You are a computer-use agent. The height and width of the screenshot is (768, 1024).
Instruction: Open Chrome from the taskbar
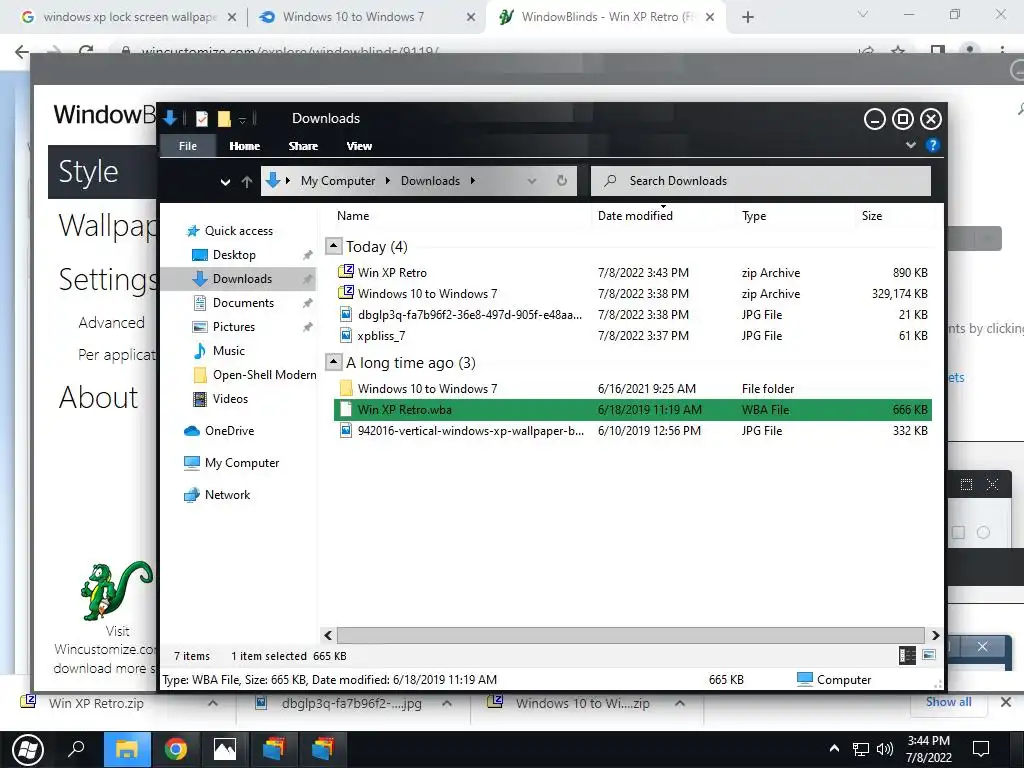pyautogui.click(x=176, y=749)
